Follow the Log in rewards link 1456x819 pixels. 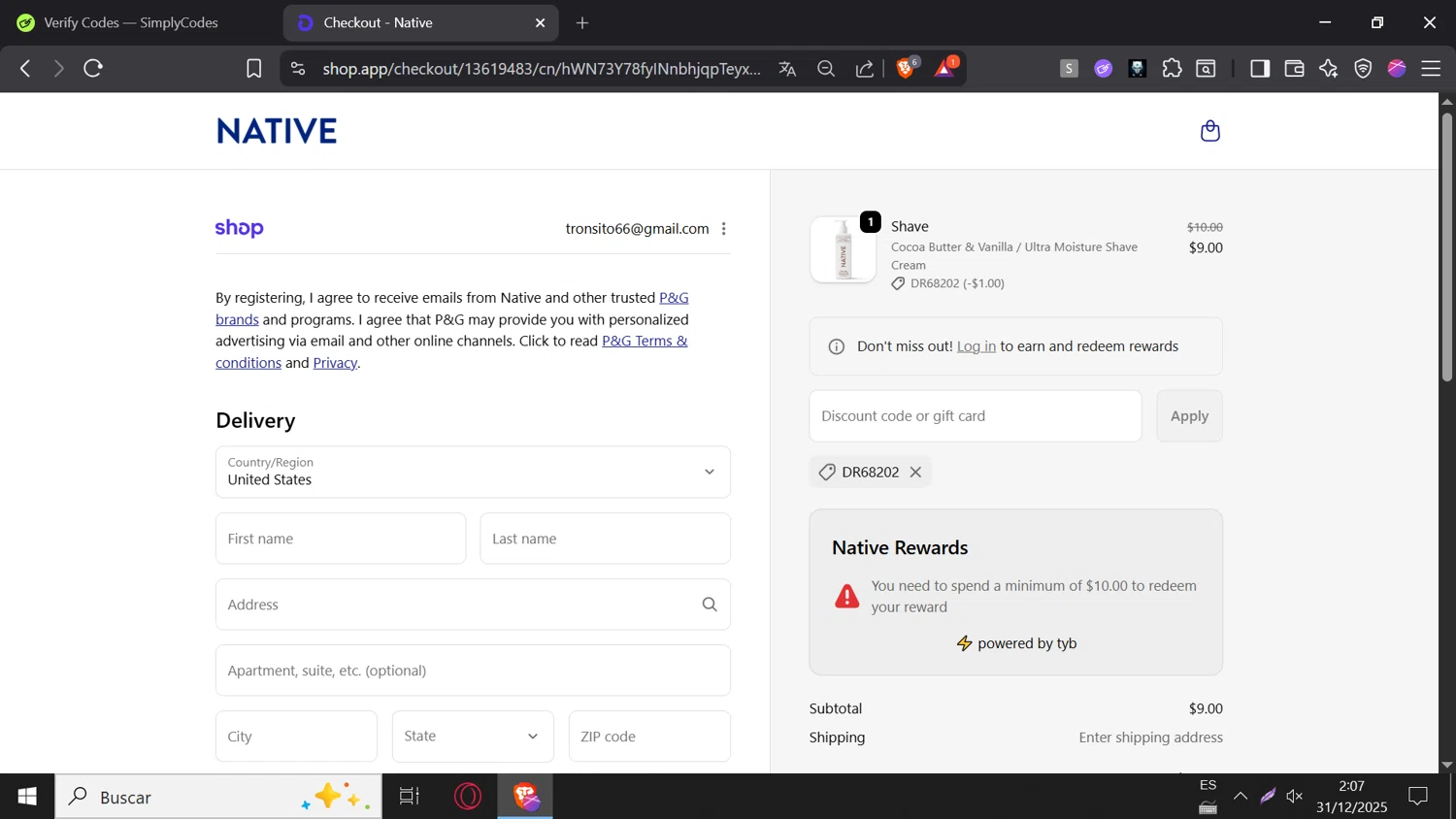pyautogui.click(x=976, y=346)
